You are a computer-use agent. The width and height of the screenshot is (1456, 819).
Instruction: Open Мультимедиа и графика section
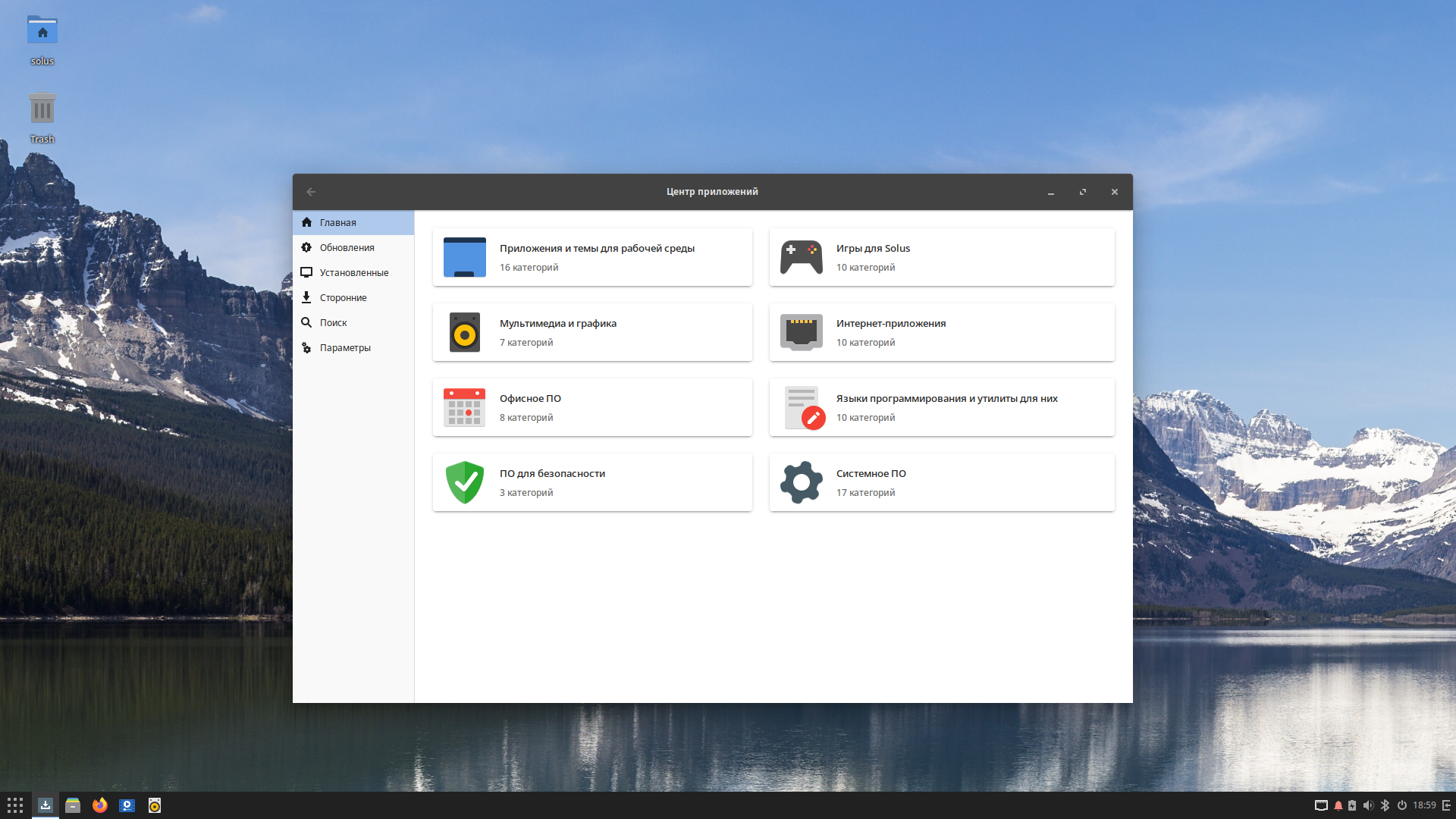pyautogui.click(x=591, y=332)
